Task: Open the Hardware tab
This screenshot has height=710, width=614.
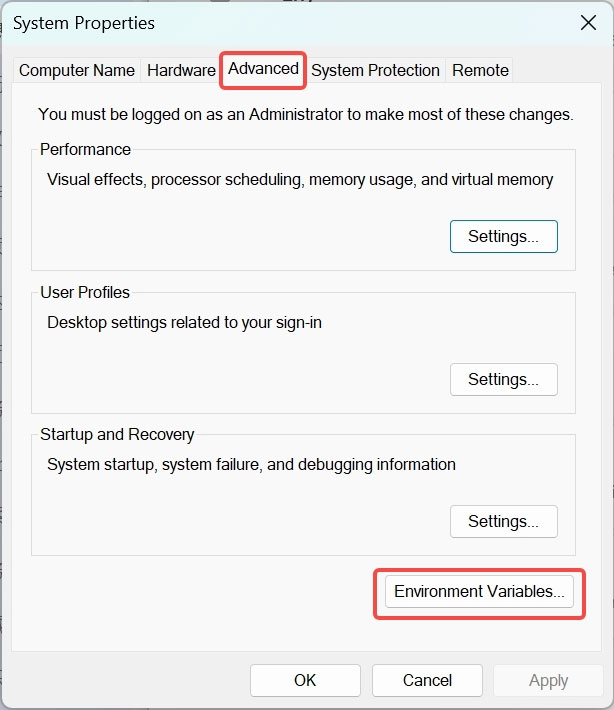Action: [x=181, y=70]
